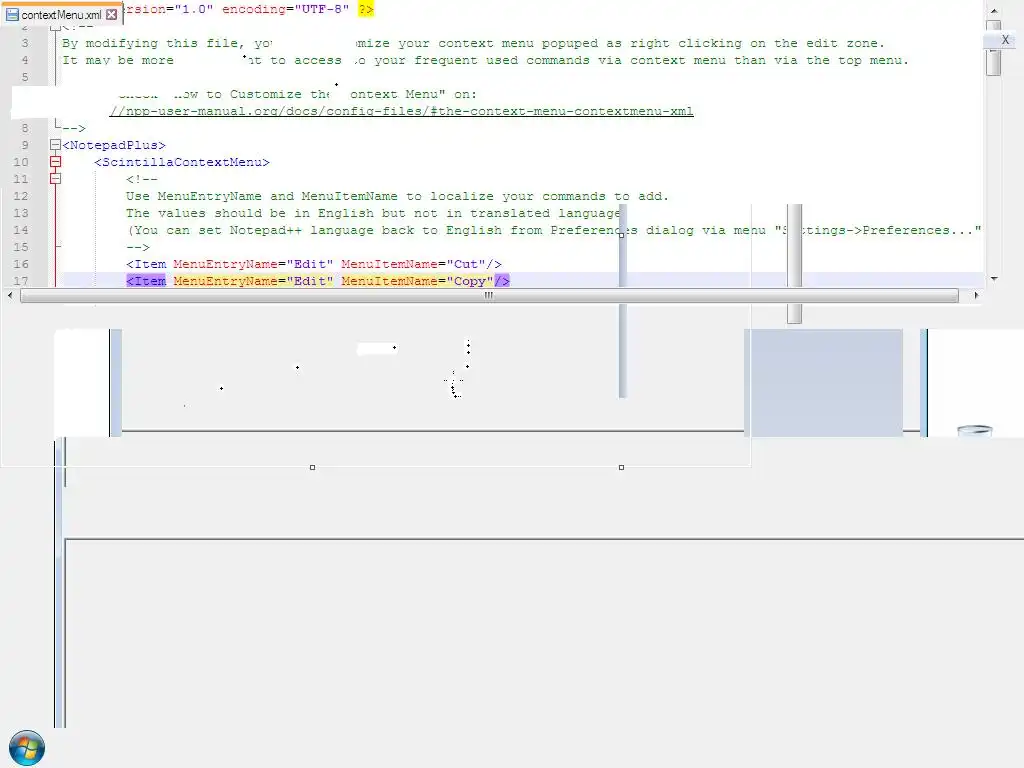The image size is (1024, 768).
Task: Click the Recycle Bin icon on desktop
Action: pyautogui.click(x=974, y=430)
